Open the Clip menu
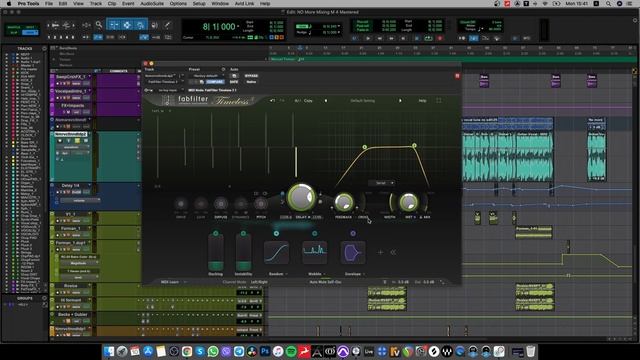 click(112, 4)
